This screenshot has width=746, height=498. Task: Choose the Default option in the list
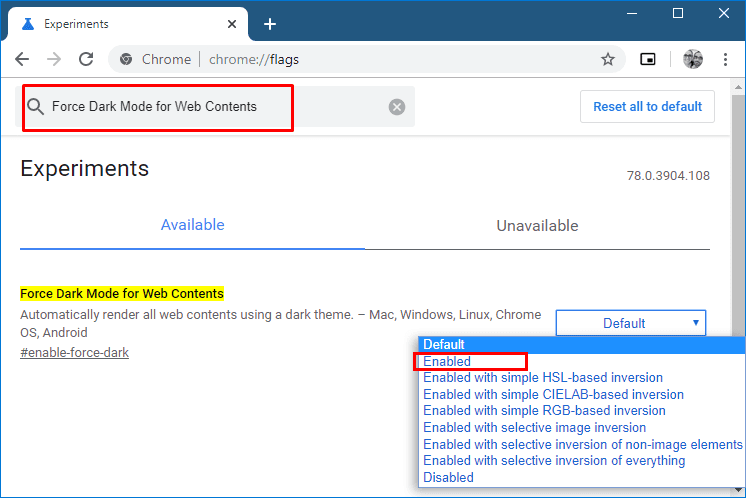pyautogui.click(x=581, y=344)
